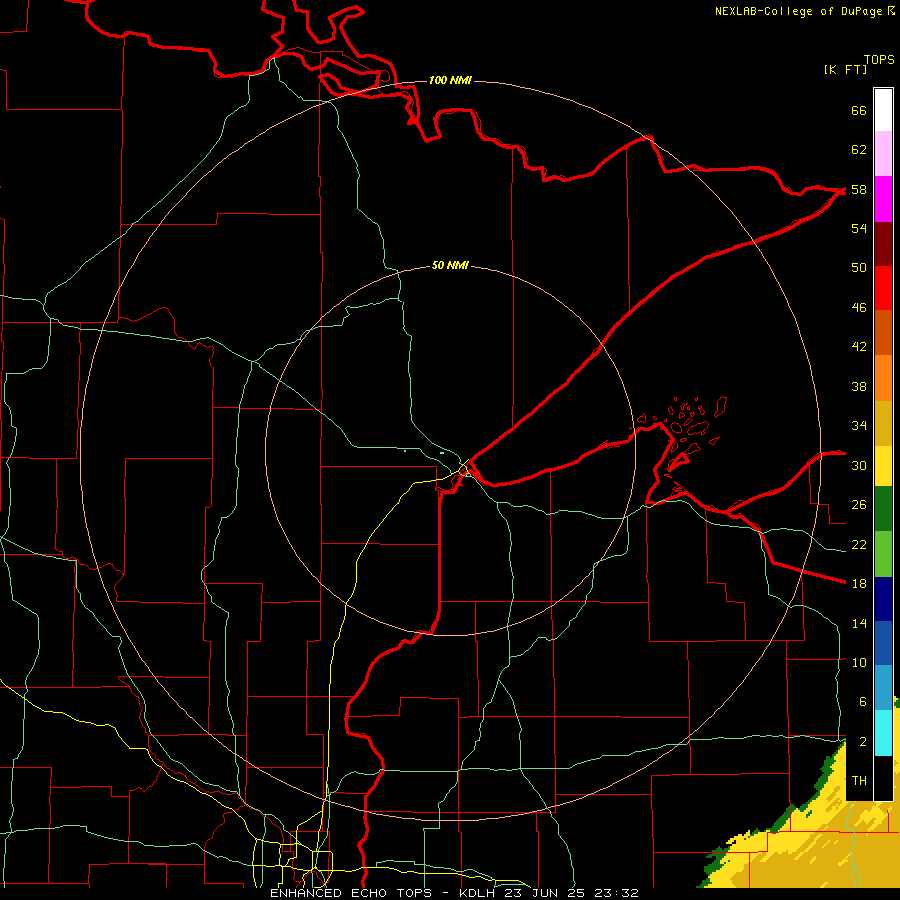Choose the navy blue legend swatch
The width and height of the screenshot is (900, 900).
click(x=883, y=599)
